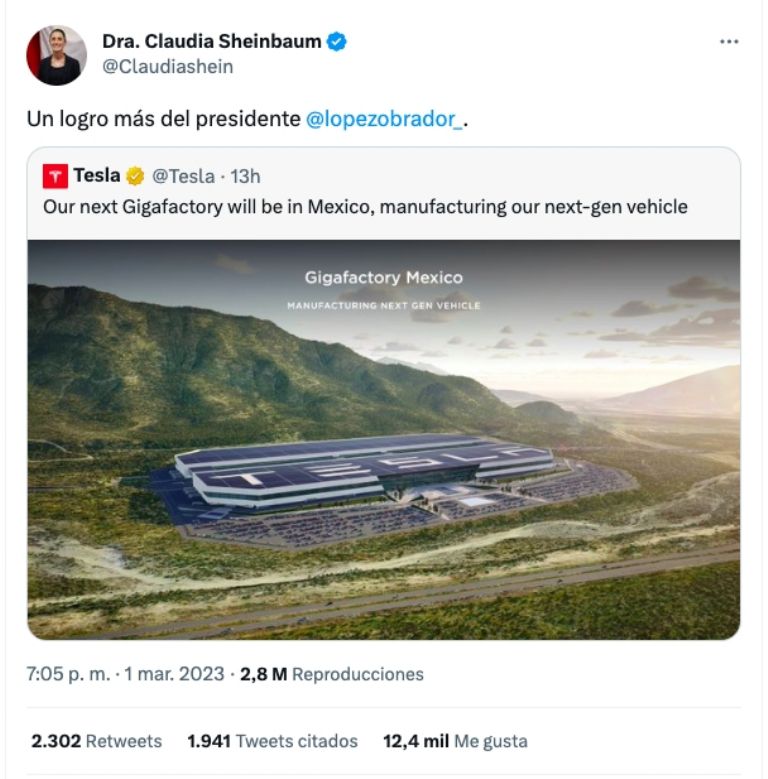Viewport: 768px width, 779px height.
Task: Click Tesla's gold verified badge
Action: 136,176
